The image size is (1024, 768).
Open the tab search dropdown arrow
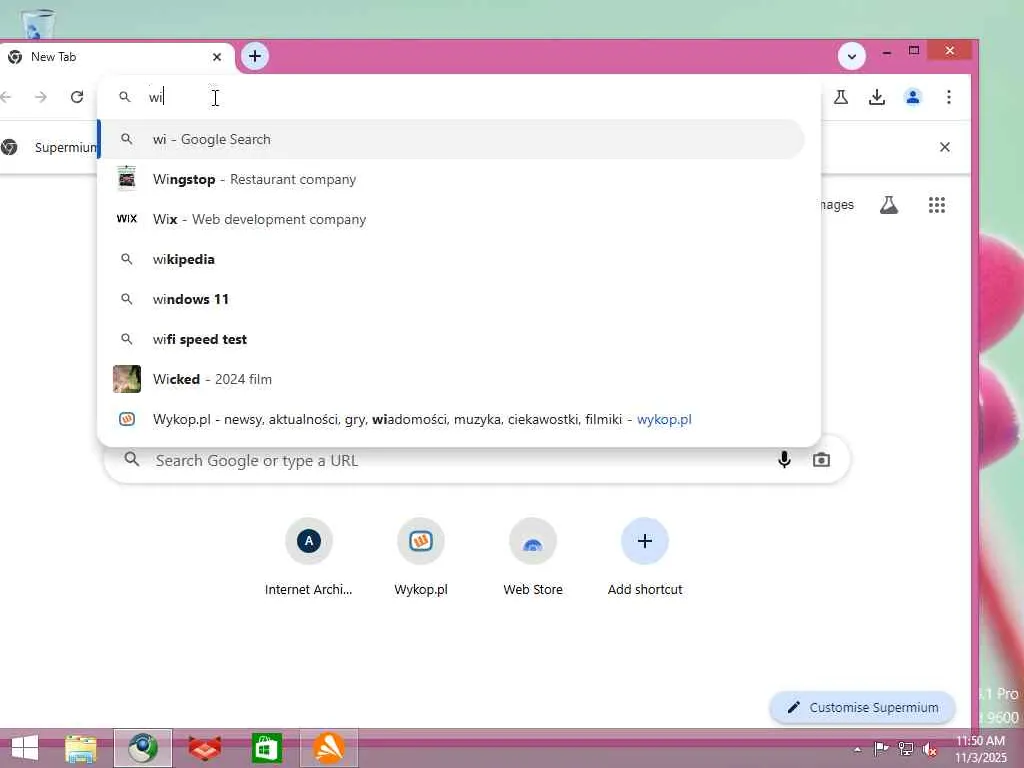coord(852,56)
